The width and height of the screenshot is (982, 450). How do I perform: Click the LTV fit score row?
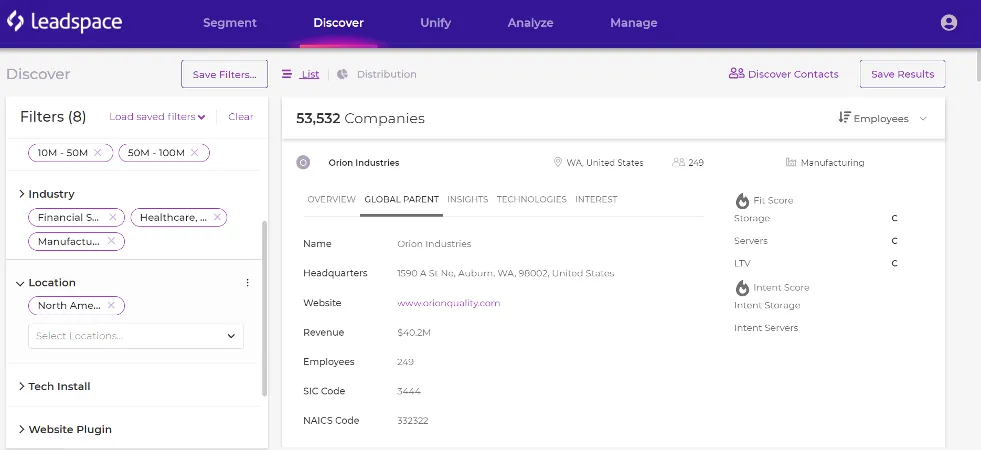point(816,263)
